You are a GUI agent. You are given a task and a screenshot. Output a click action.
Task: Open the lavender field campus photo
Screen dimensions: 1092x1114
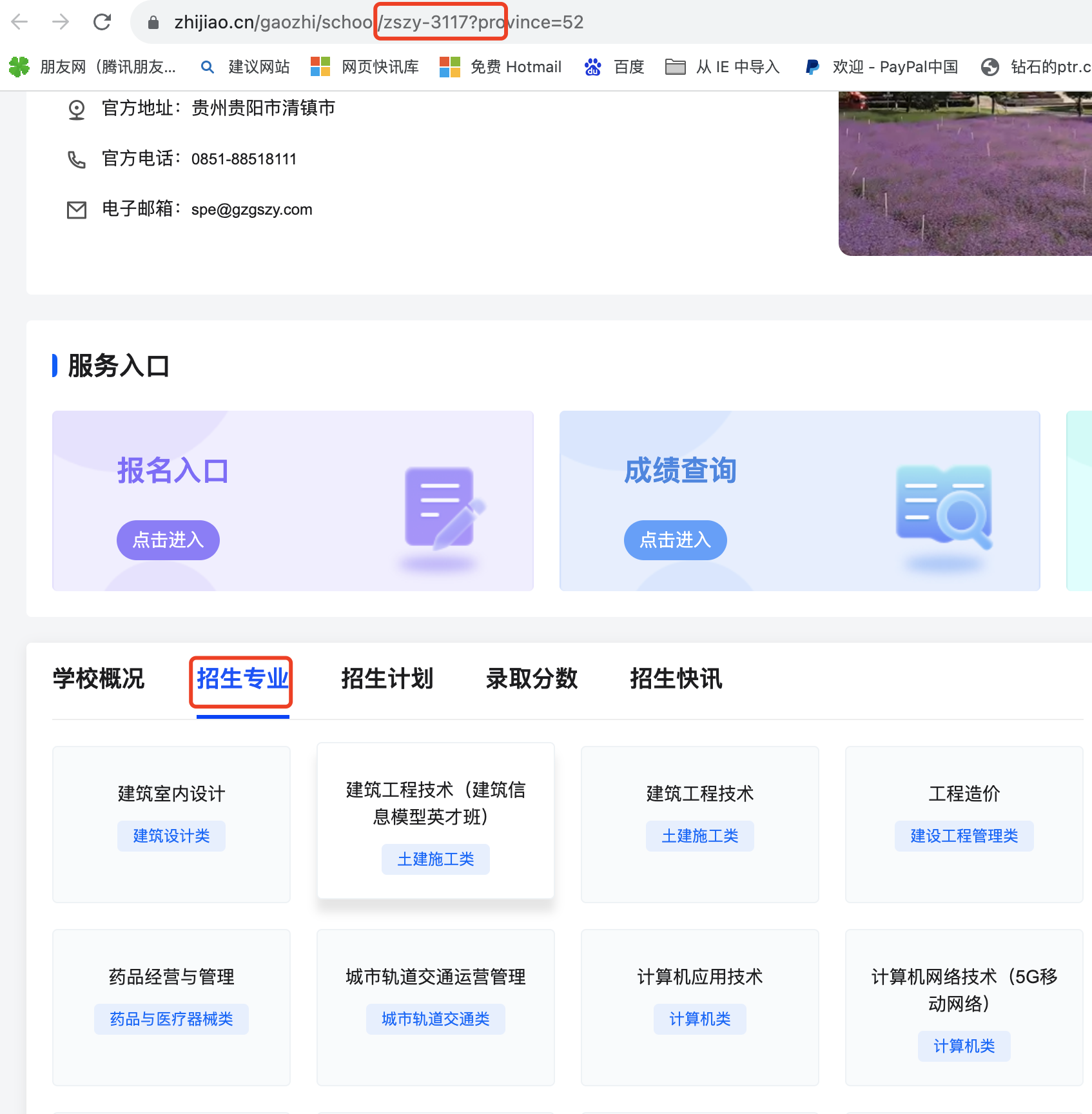click(965, 173)
